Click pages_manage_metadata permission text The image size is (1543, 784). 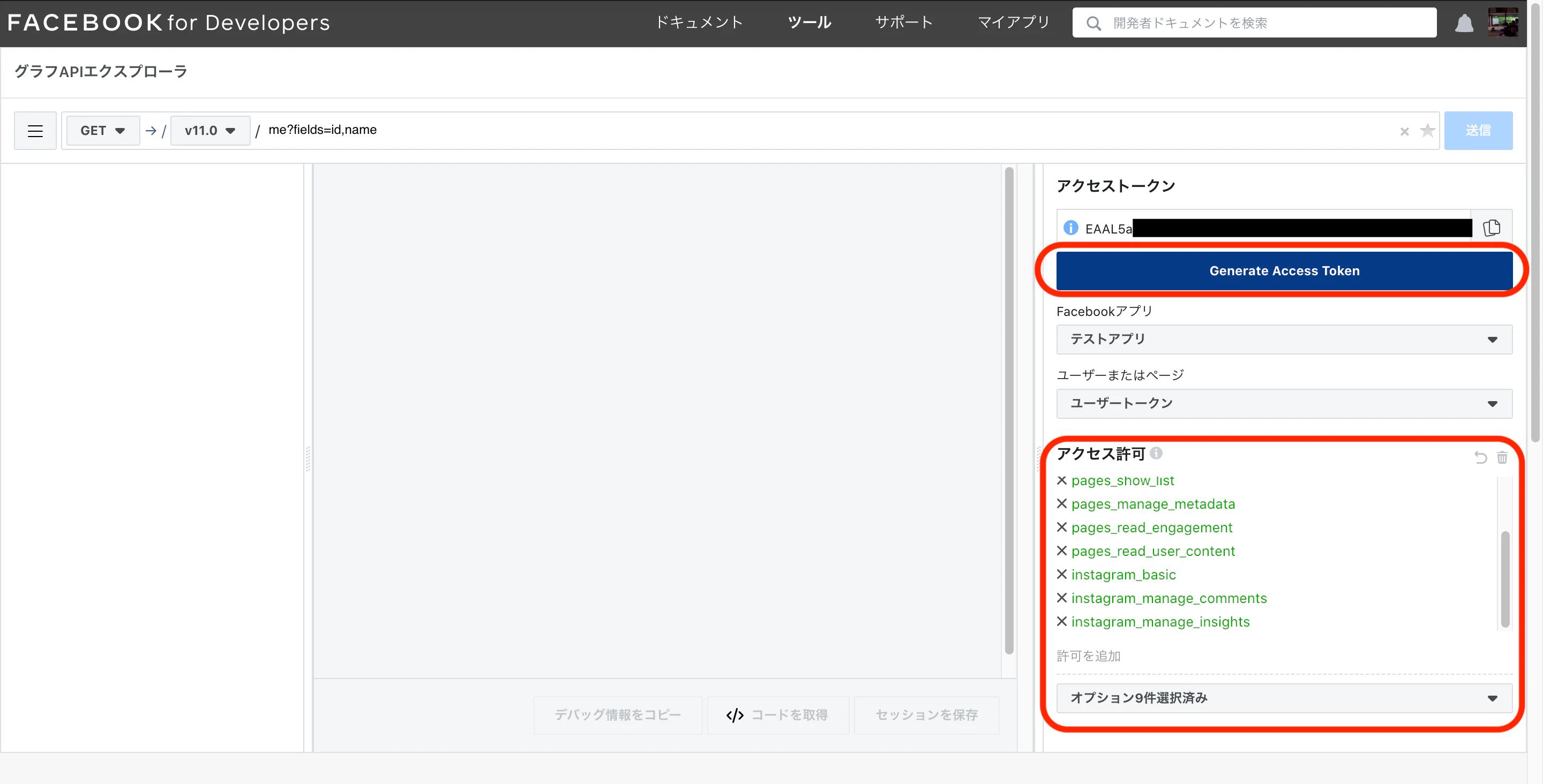coord(1153,504)
